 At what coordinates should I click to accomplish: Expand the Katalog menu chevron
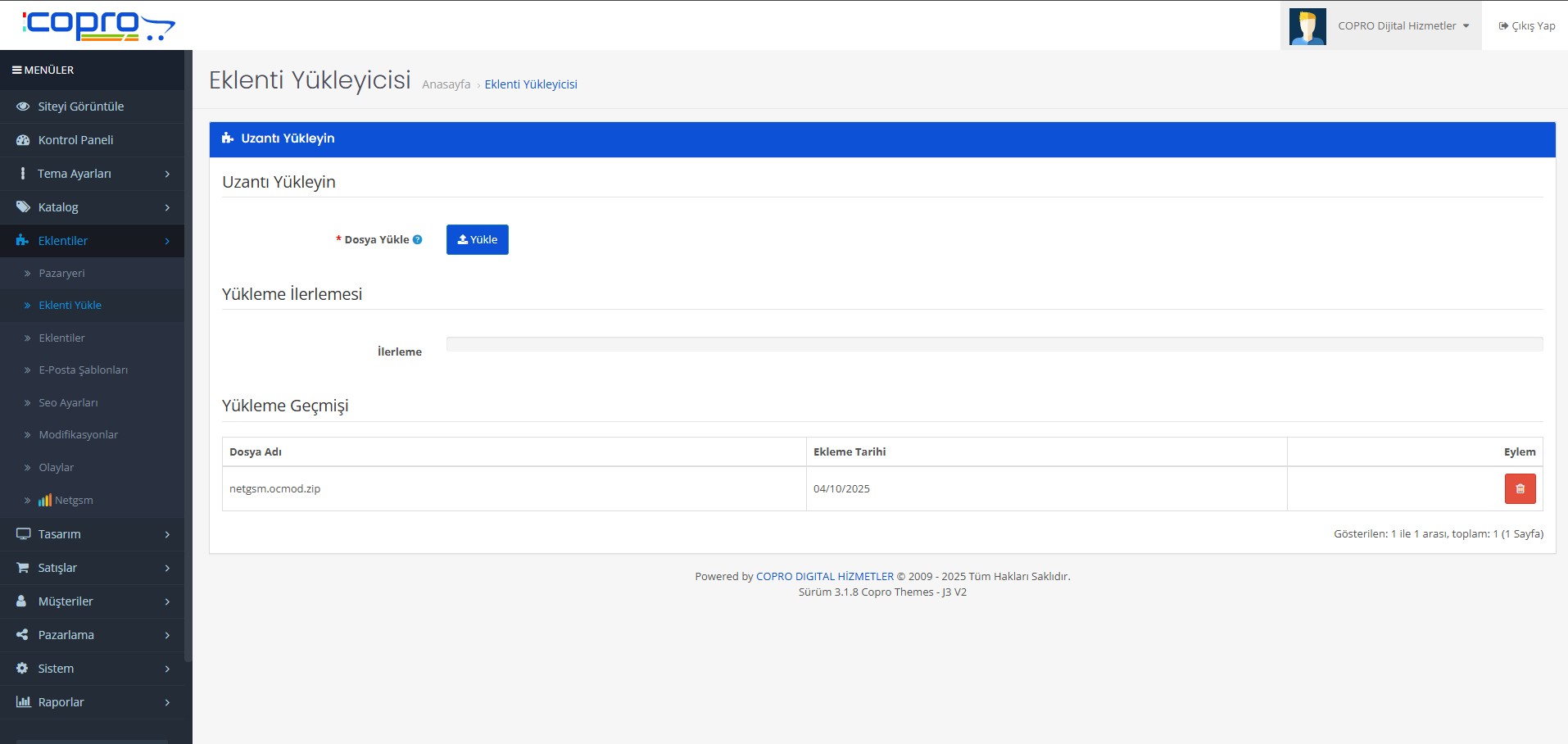click(x=167, y=207)
